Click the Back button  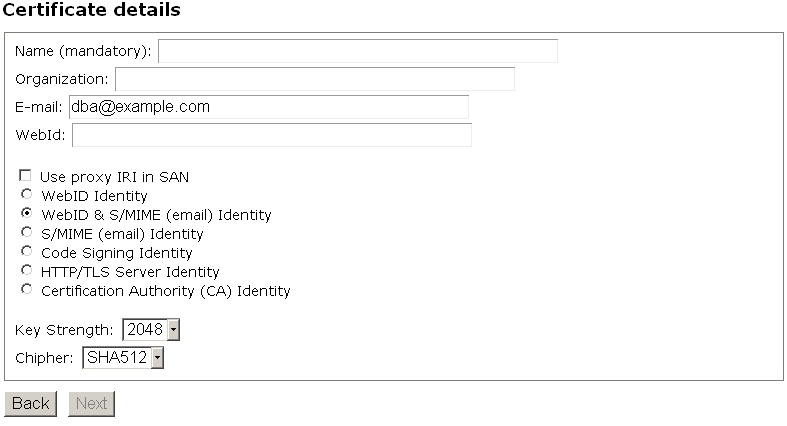30,404
